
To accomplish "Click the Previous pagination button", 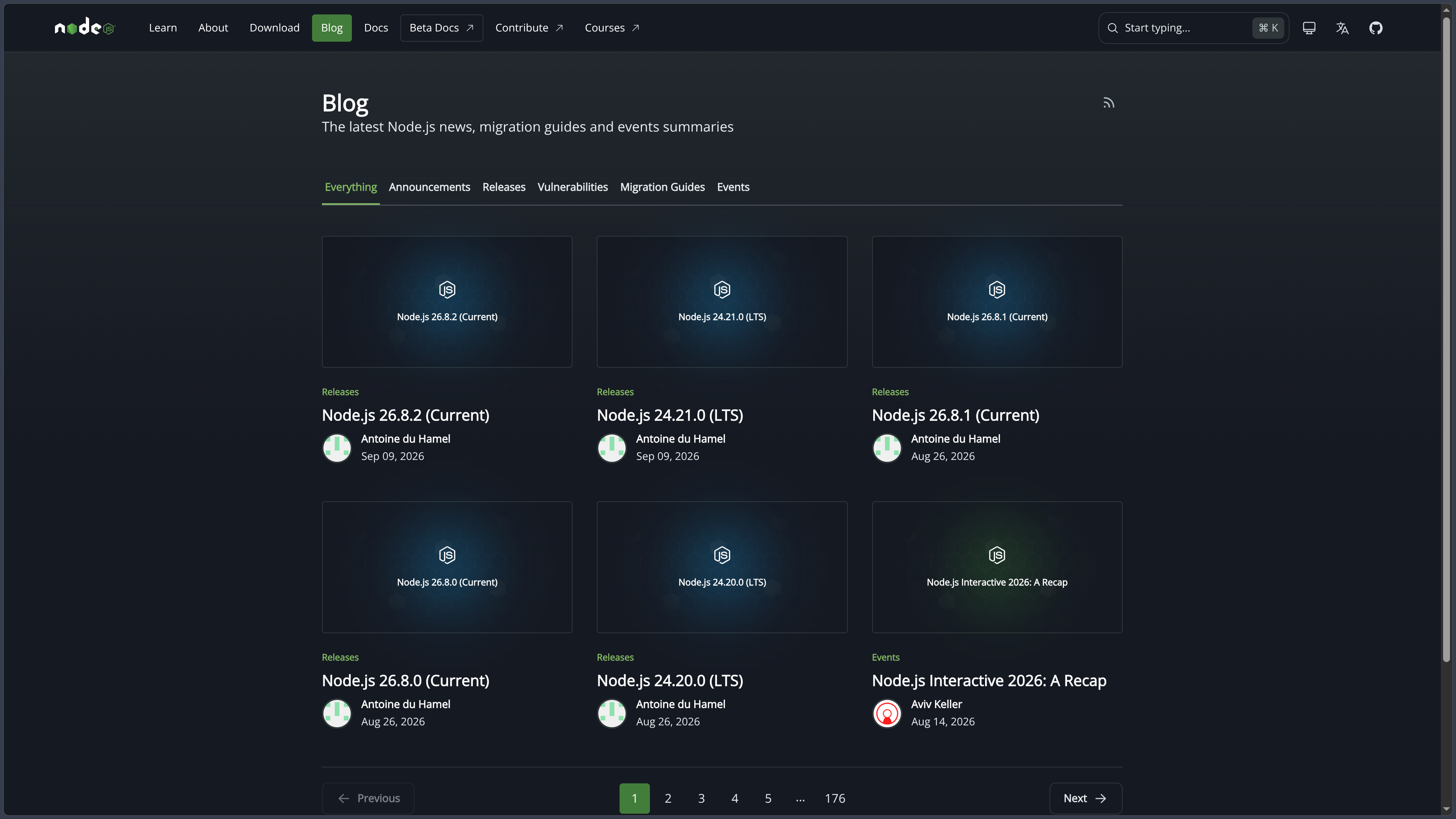I will pyautogui.click(x=368, y=798).
